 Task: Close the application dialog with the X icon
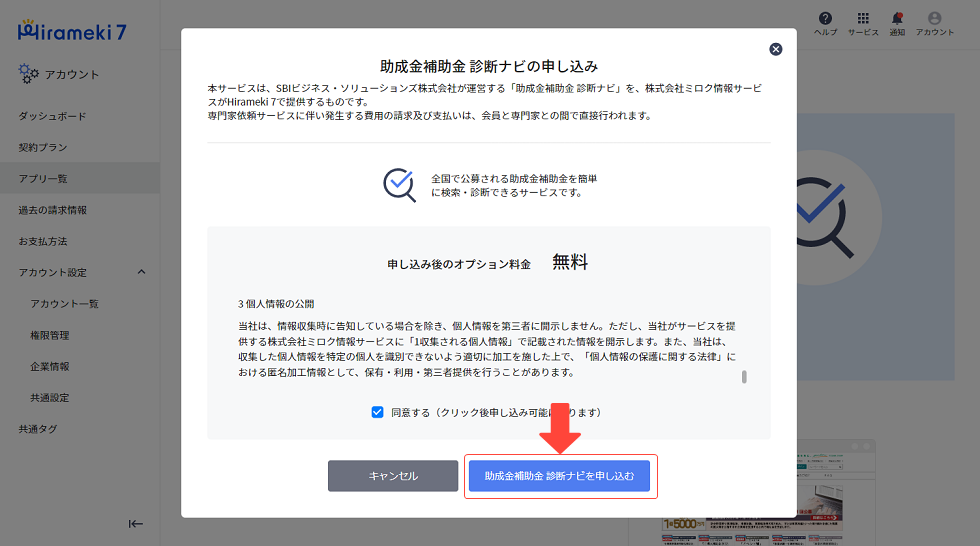(776, 49)
